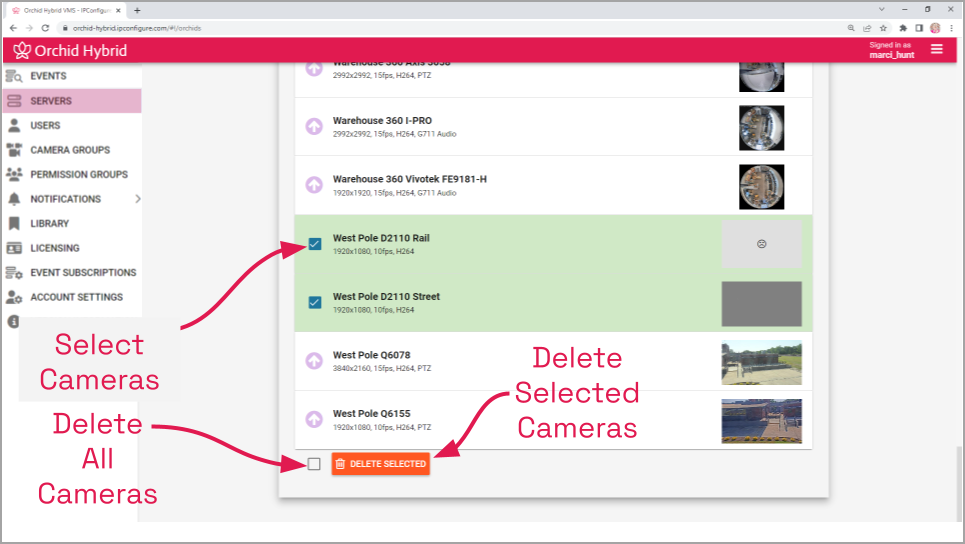The width and height of the screenshot is (965, 544).
Task: Select the West Pole Q6155 name
Action: tap(371, 414)
